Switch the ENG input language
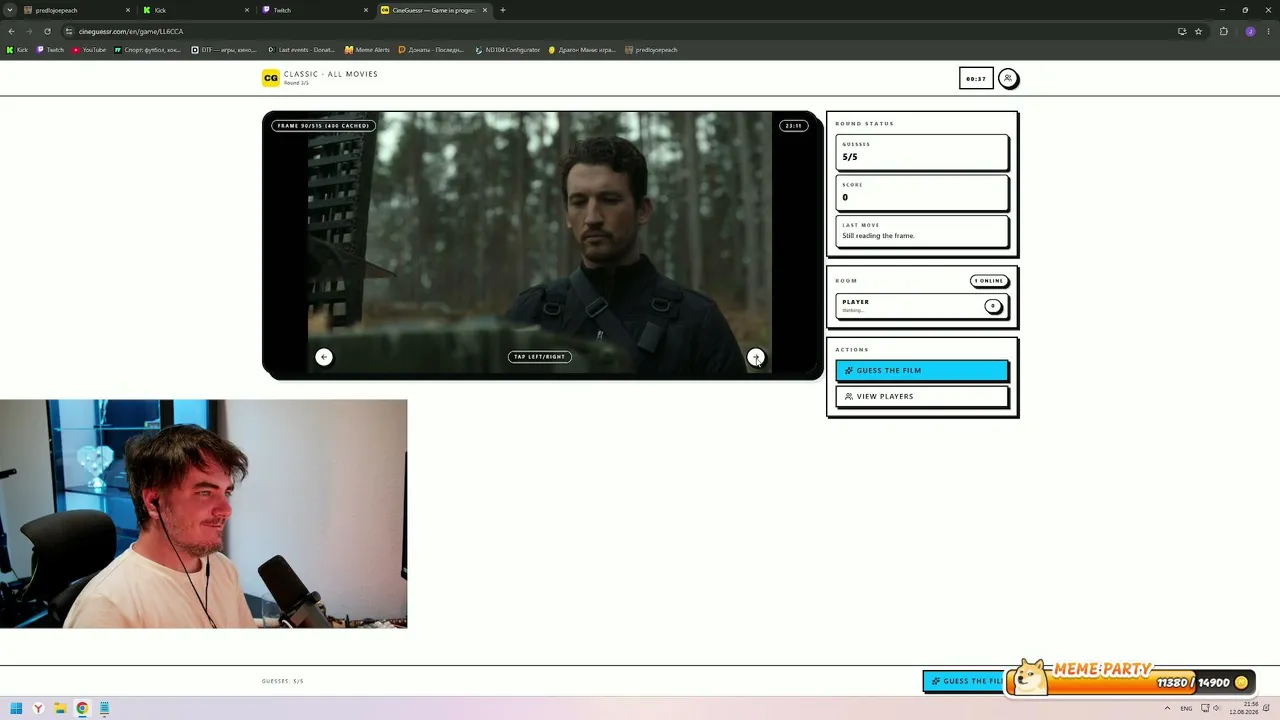Screen dimensions: 1280x720 coord(1187,709)
